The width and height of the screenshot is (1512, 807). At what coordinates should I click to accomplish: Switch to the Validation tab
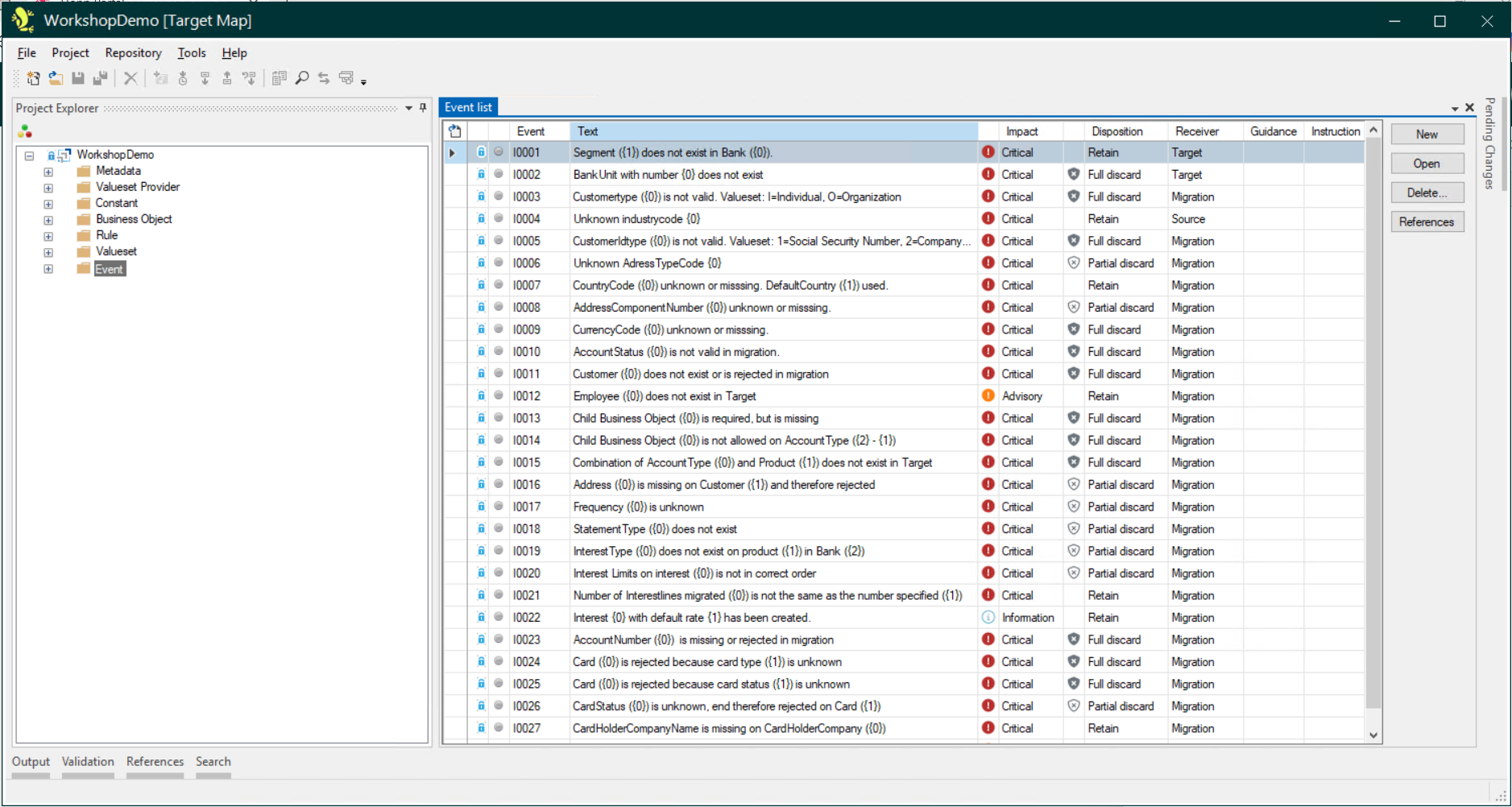coord(88,761)
